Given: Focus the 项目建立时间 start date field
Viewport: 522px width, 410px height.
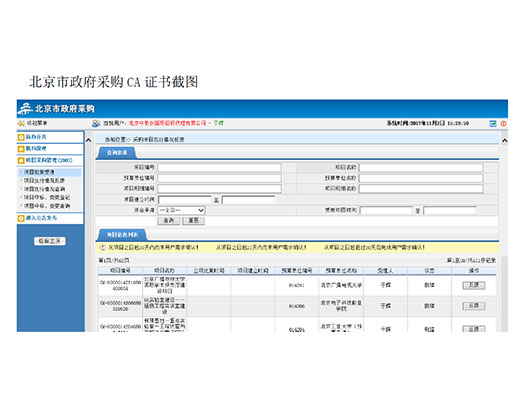Looking at the screenshot, I should [185, 200].
